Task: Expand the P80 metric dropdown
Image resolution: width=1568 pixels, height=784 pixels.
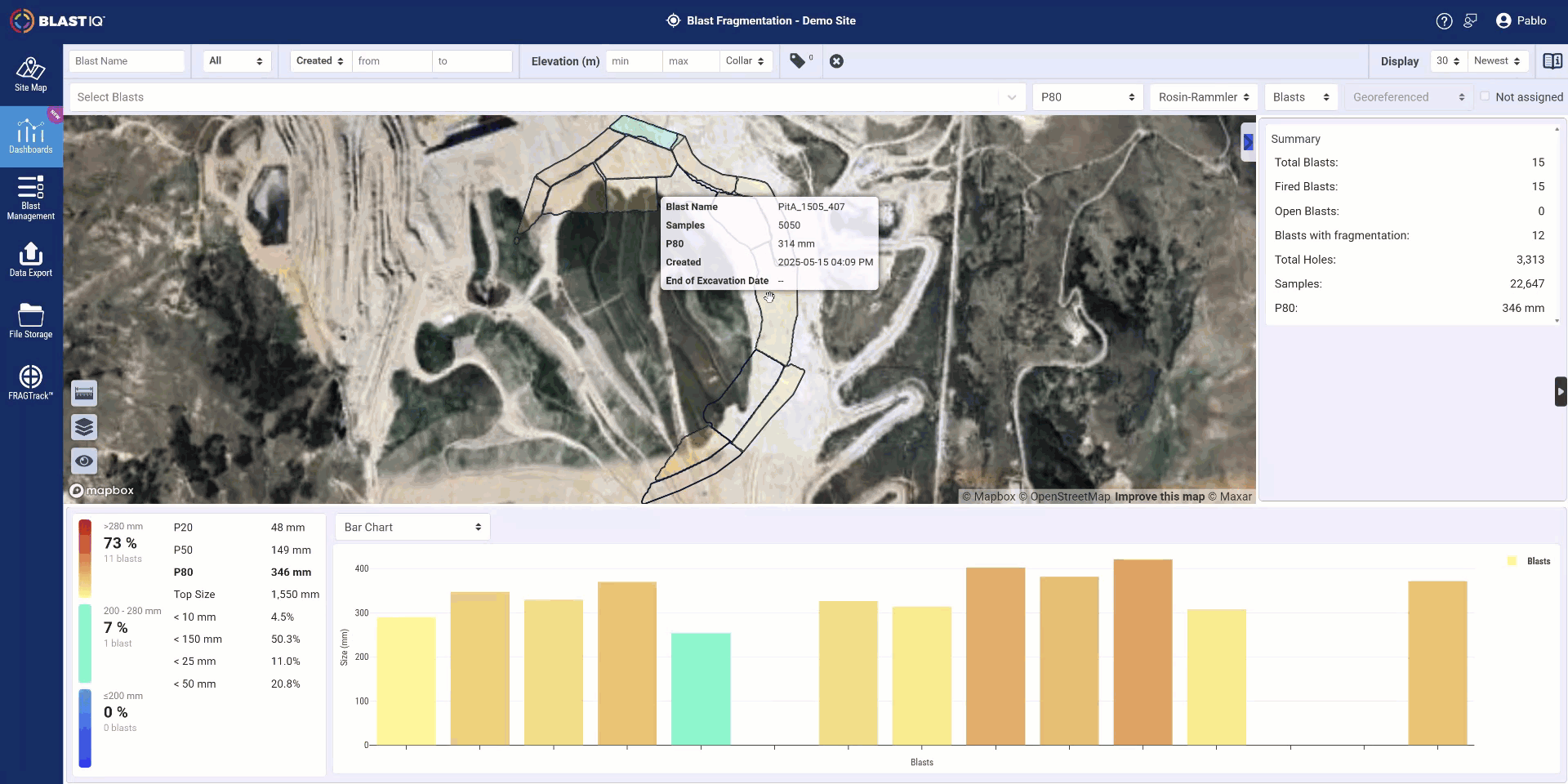Action: (x=1088, y=97)
